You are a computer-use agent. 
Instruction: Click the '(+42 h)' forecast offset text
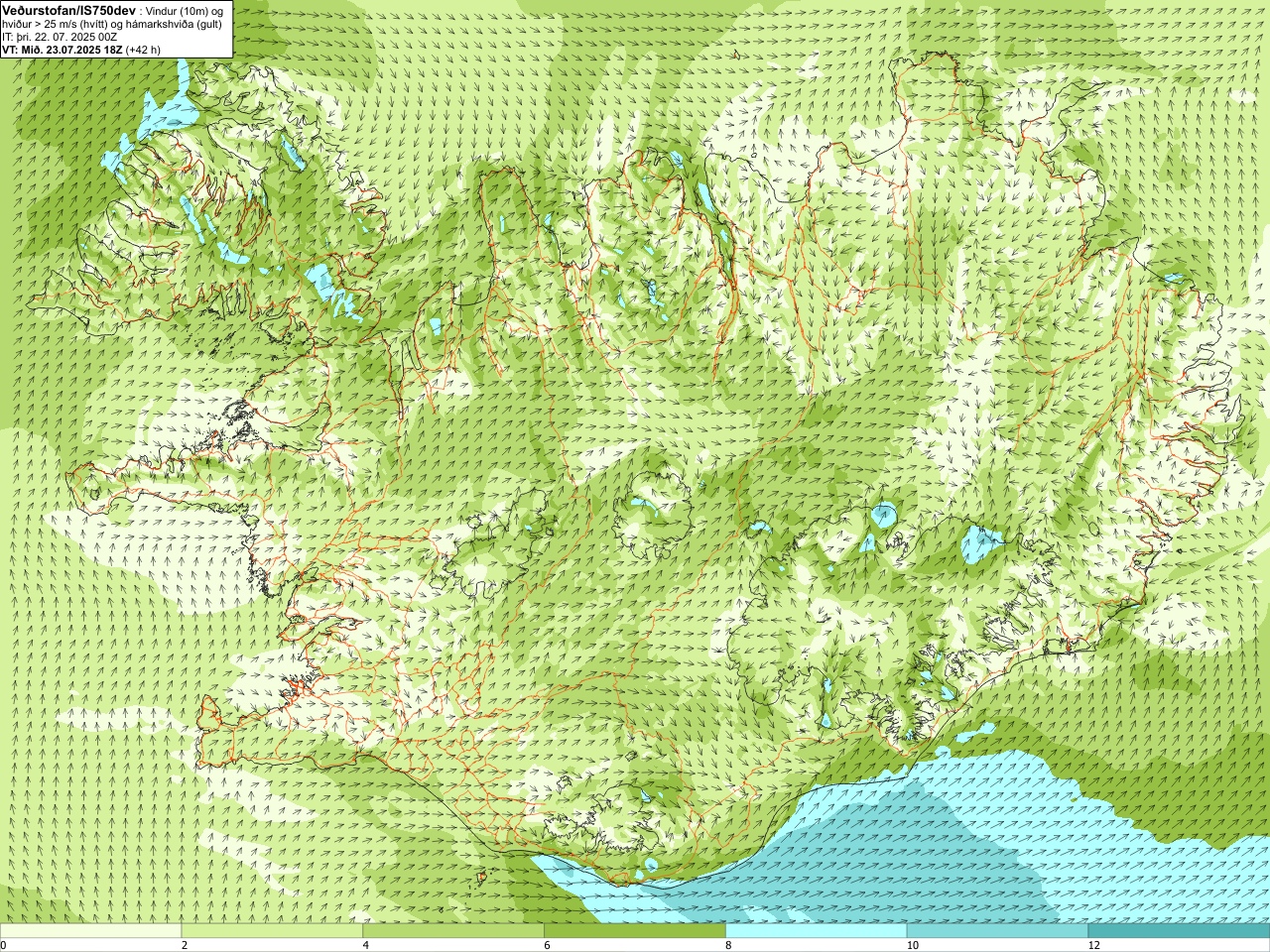143,49
